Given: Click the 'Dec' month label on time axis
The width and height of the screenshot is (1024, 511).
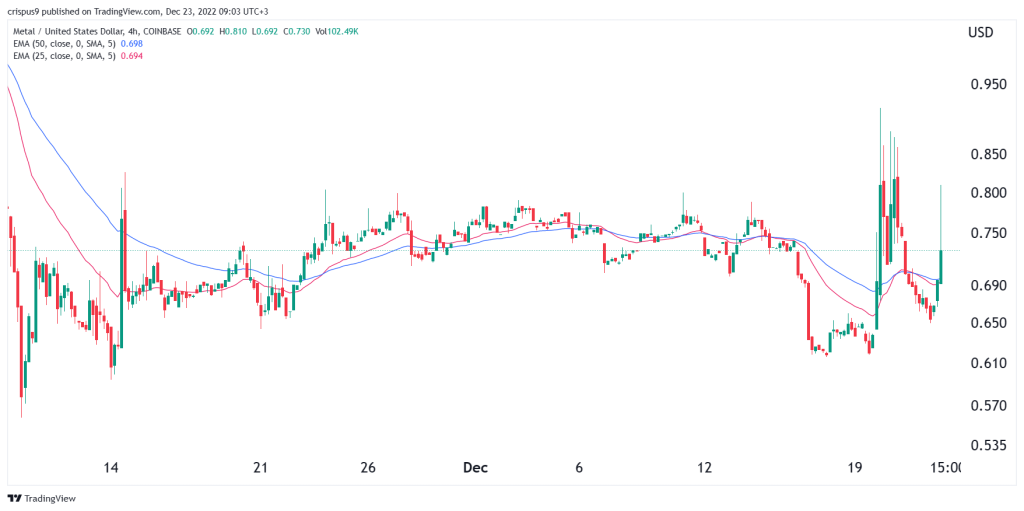Looking at the screenshot, I should 475,468.
